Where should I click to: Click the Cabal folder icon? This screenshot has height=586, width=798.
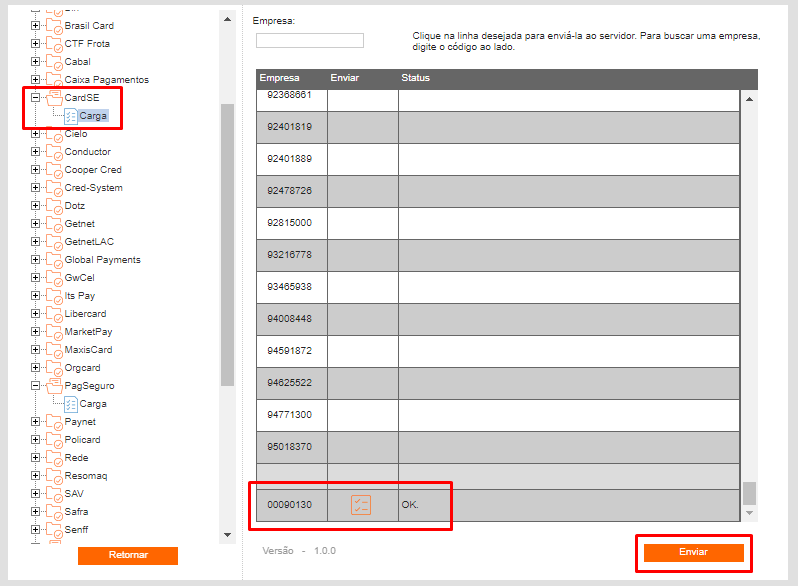(54, 62)
